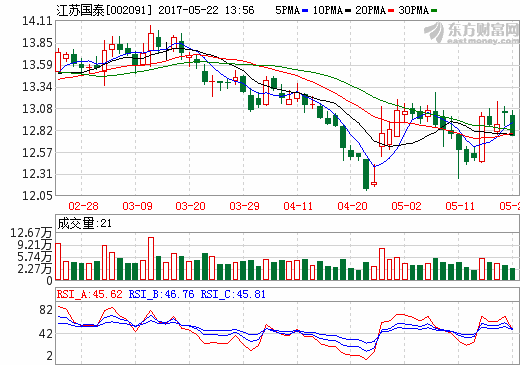
Task: Click the RSI_A:45.62 indicator label
Action: (x=90, y=294)
